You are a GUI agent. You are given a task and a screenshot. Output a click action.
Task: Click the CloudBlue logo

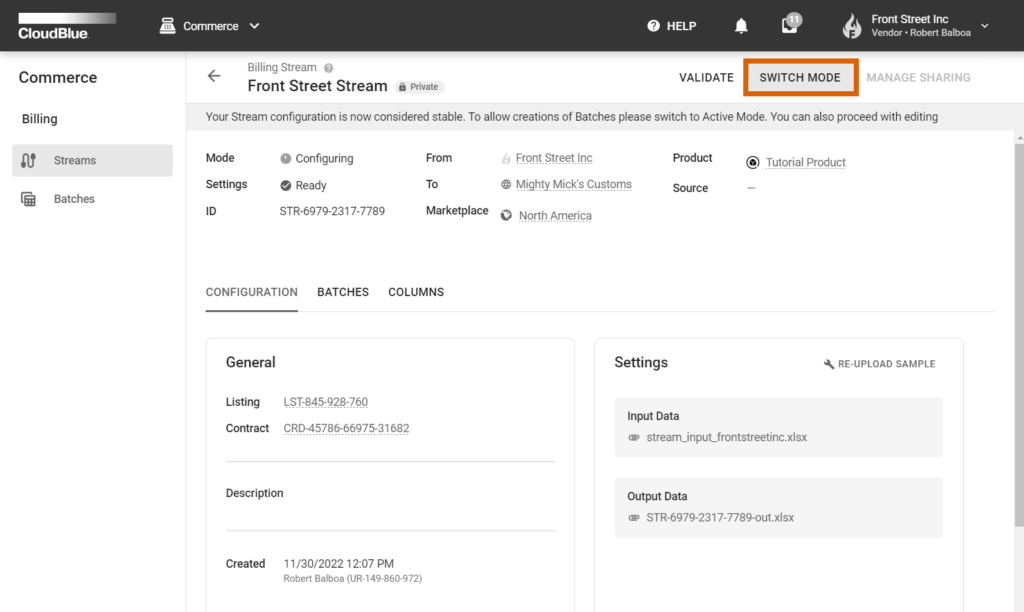(67, 26)
